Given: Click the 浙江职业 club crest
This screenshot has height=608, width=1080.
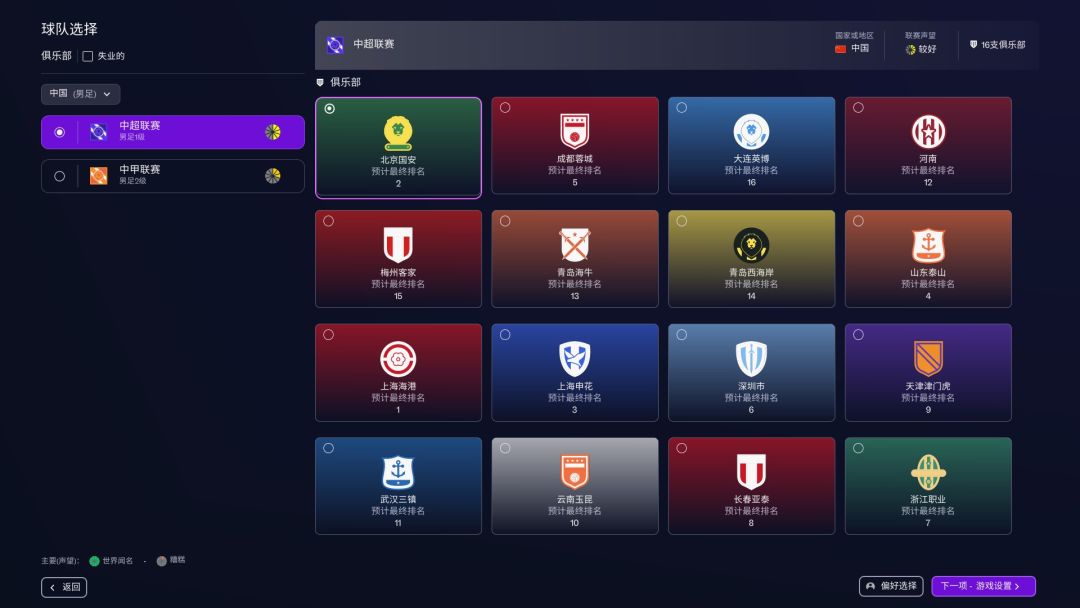Looking at the screenshot, I should [928, 472].
